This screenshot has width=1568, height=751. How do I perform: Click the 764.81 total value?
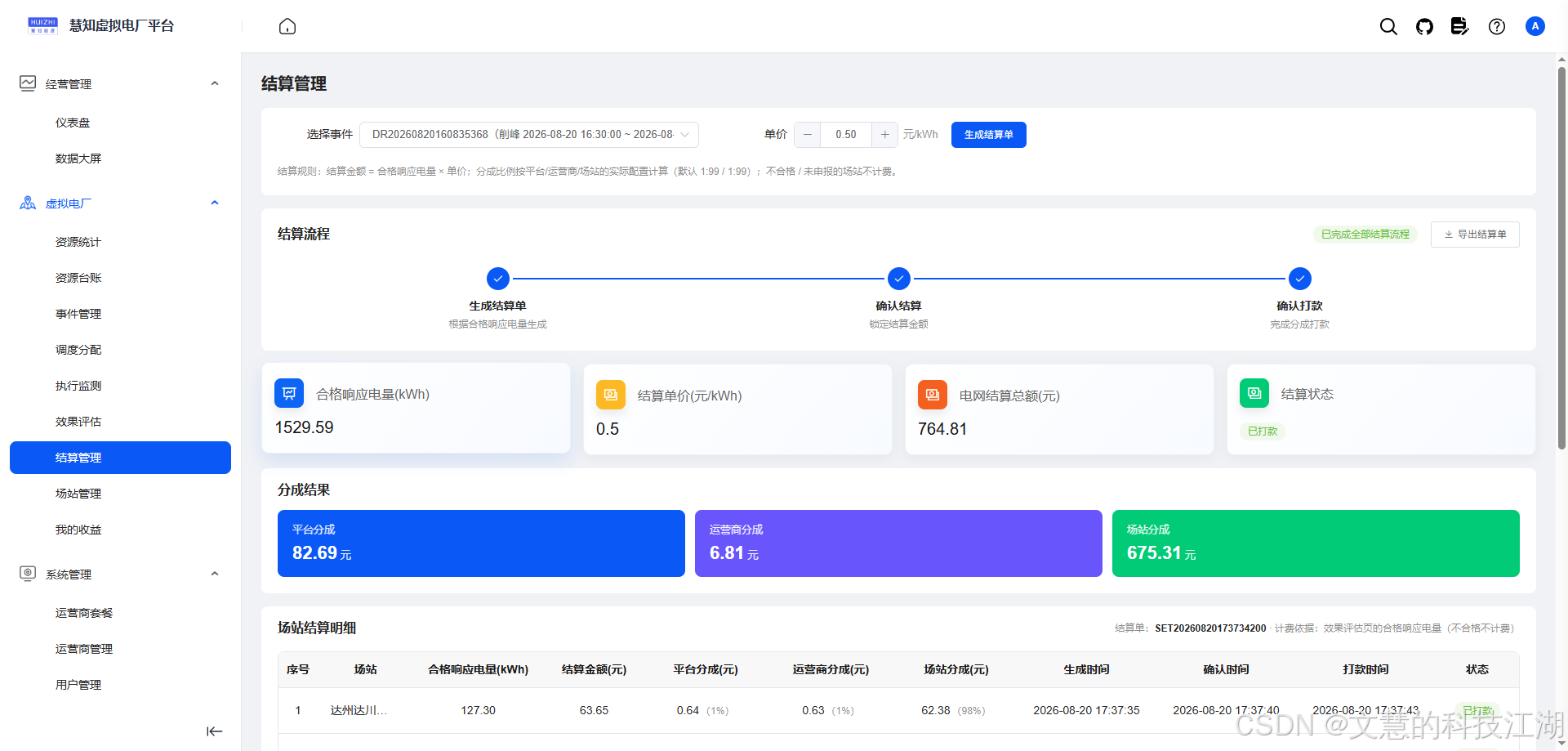(x=942, y=429)
